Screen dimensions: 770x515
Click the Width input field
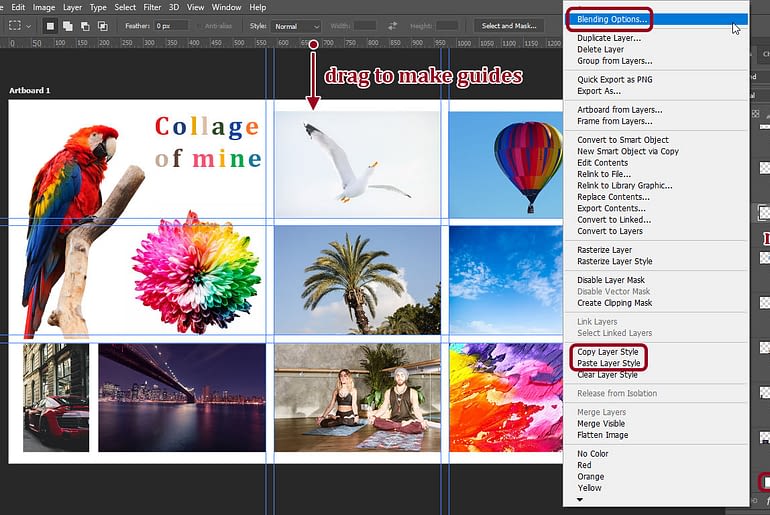coord(365,26)
